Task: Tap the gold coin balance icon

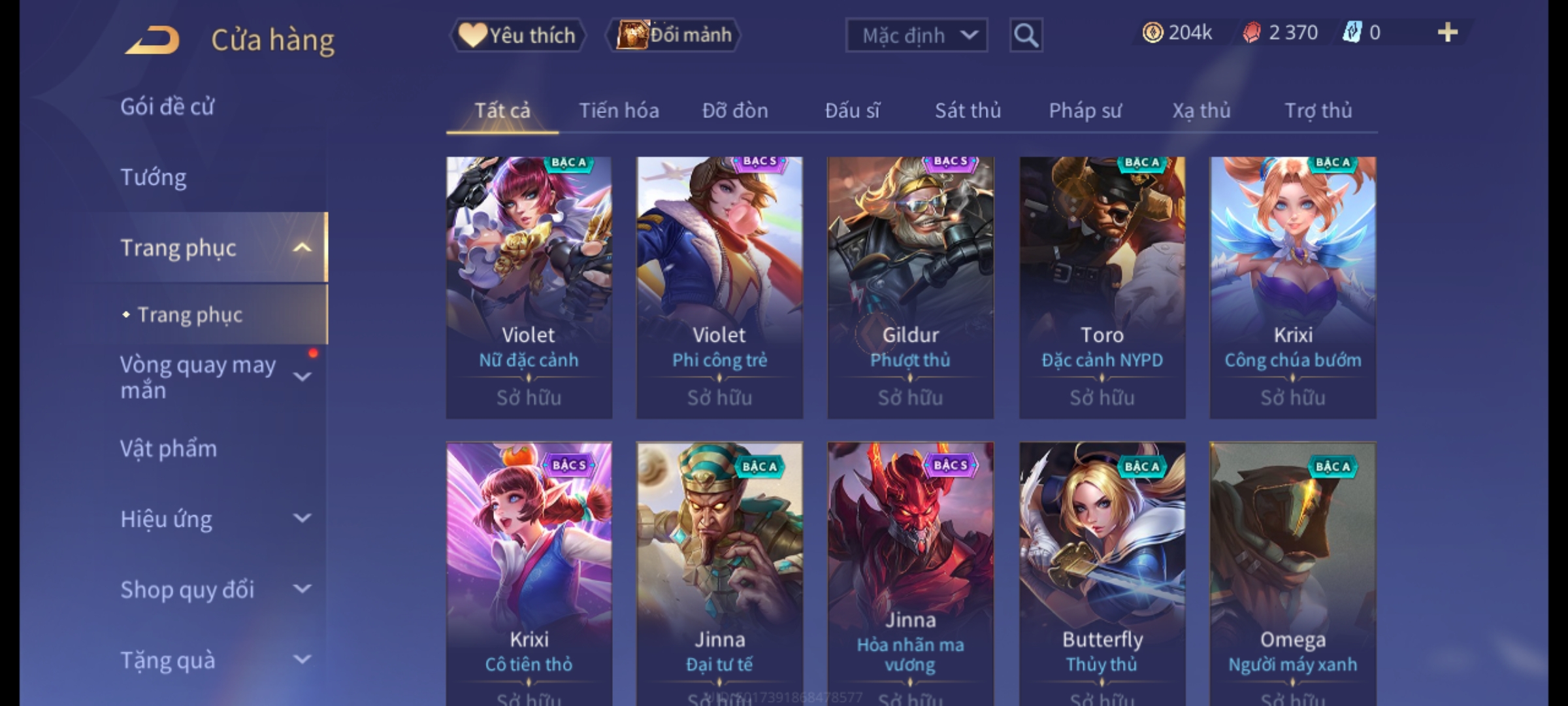Action: click(x=1152, y=33)
